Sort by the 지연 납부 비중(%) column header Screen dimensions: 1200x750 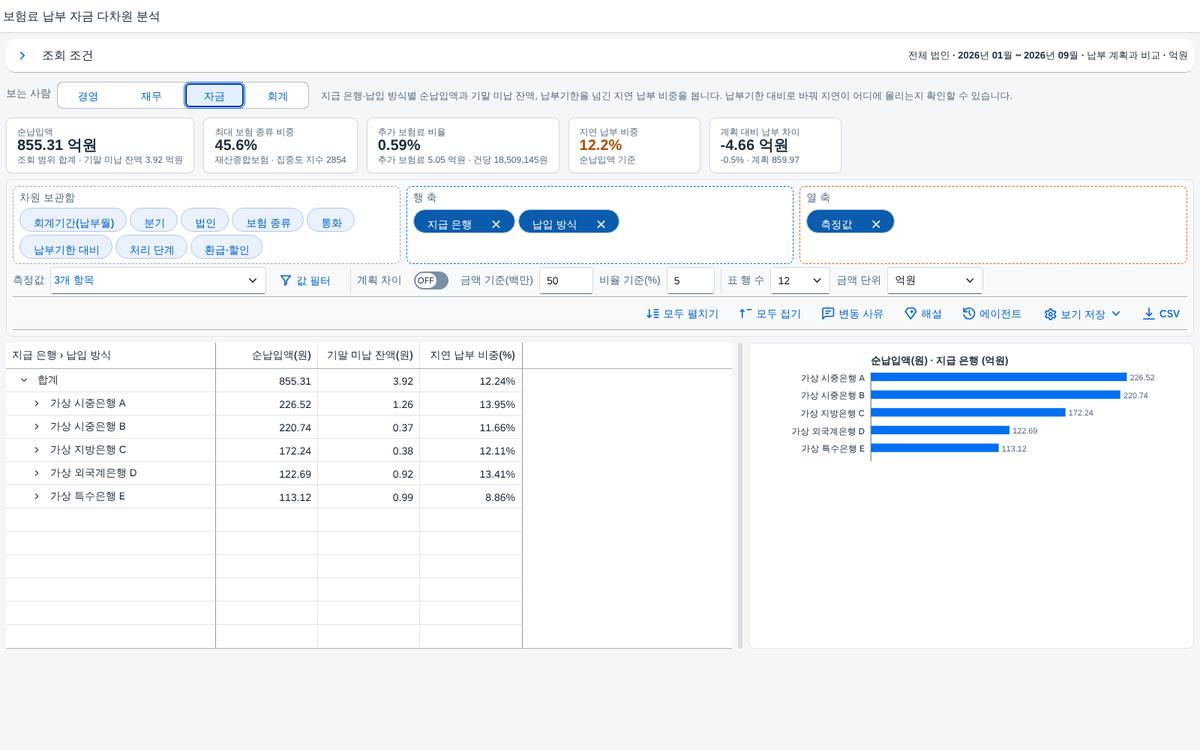471,355
